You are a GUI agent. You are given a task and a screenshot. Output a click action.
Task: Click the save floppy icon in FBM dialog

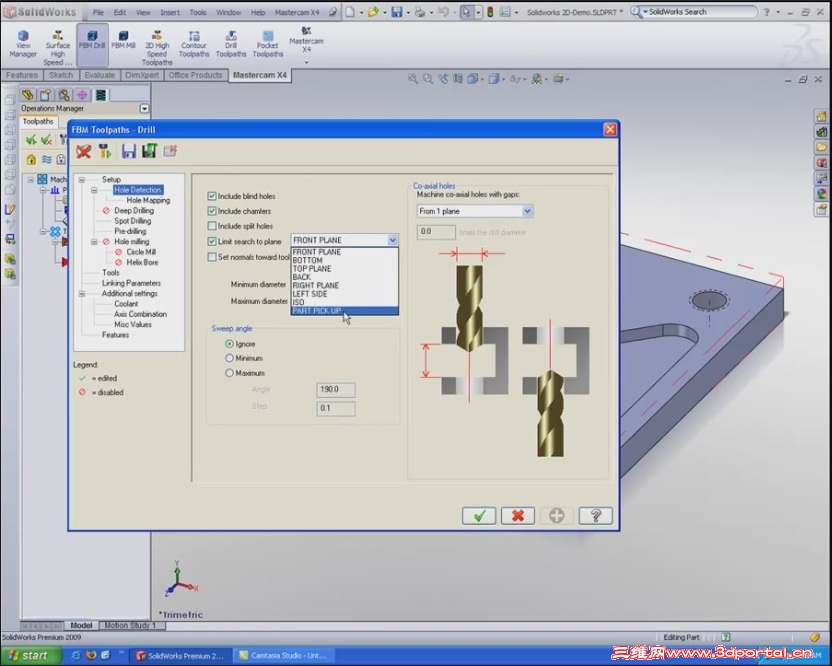128,152
